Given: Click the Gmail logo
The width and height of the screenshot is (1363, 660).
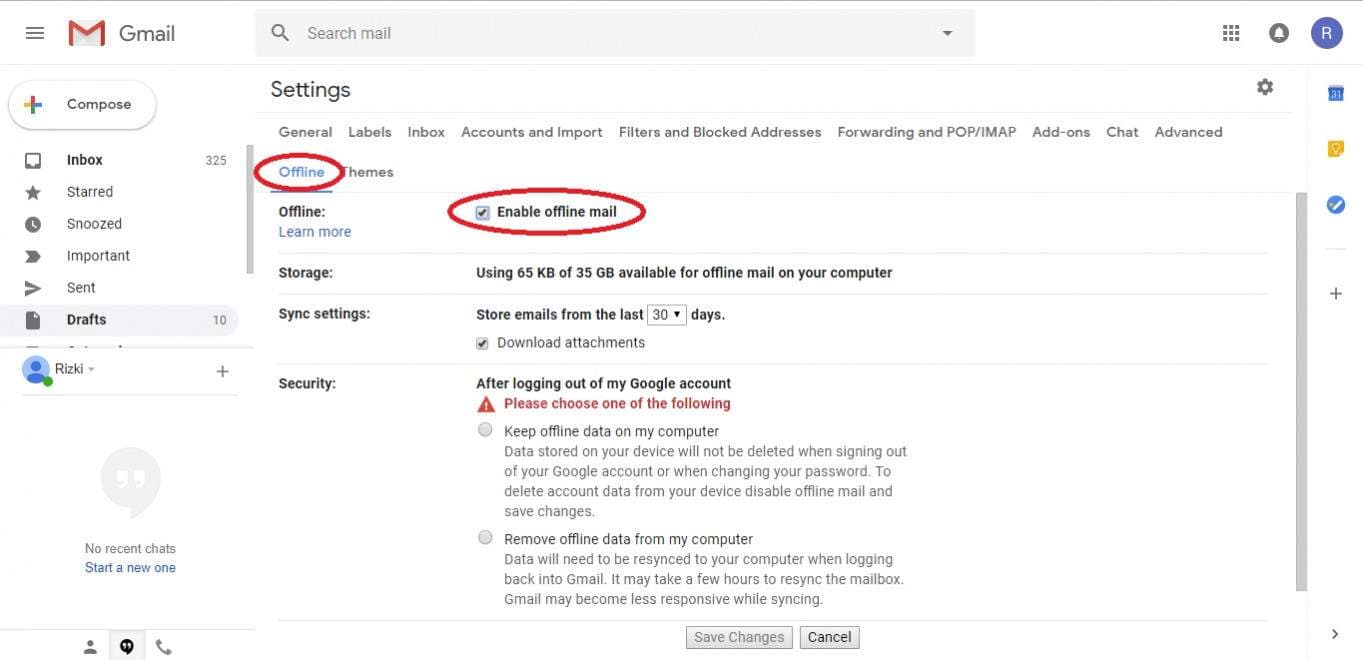Looking at the screenshot, I should 122,33.
